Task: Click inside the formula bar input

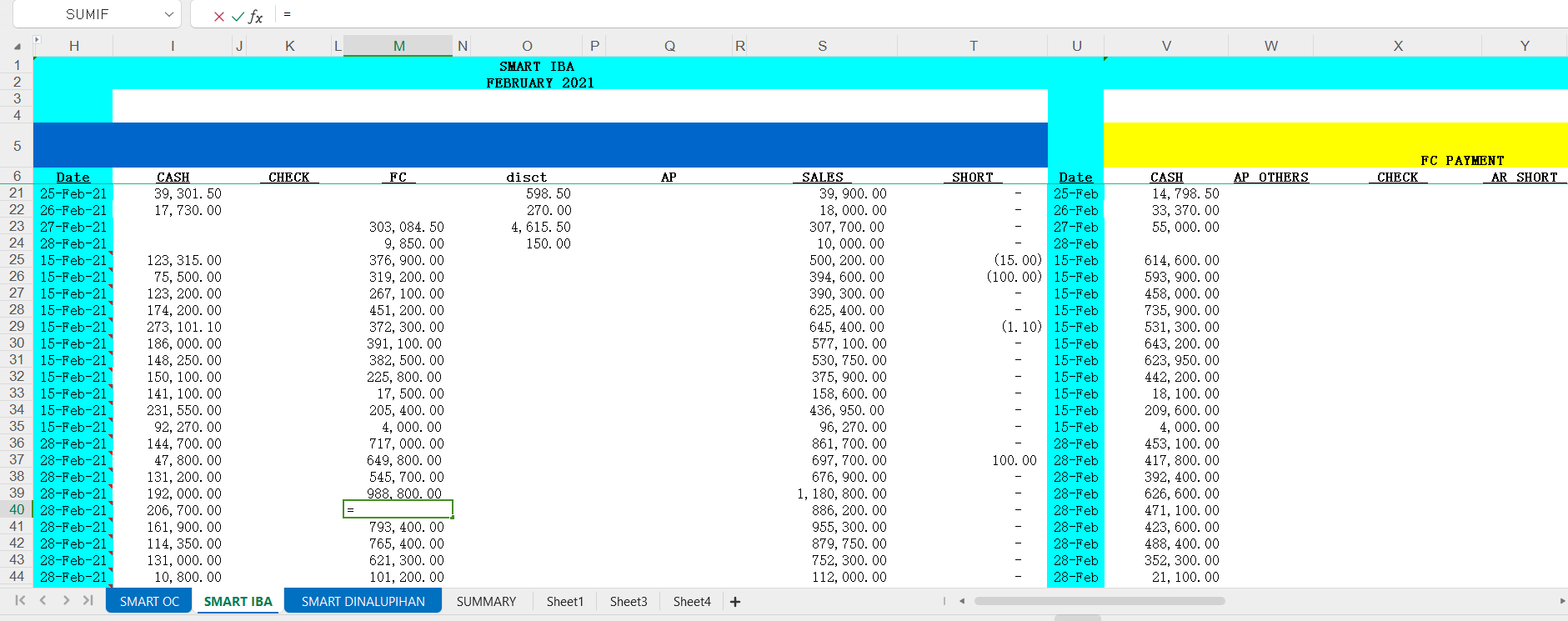Action: pos(834,15)
